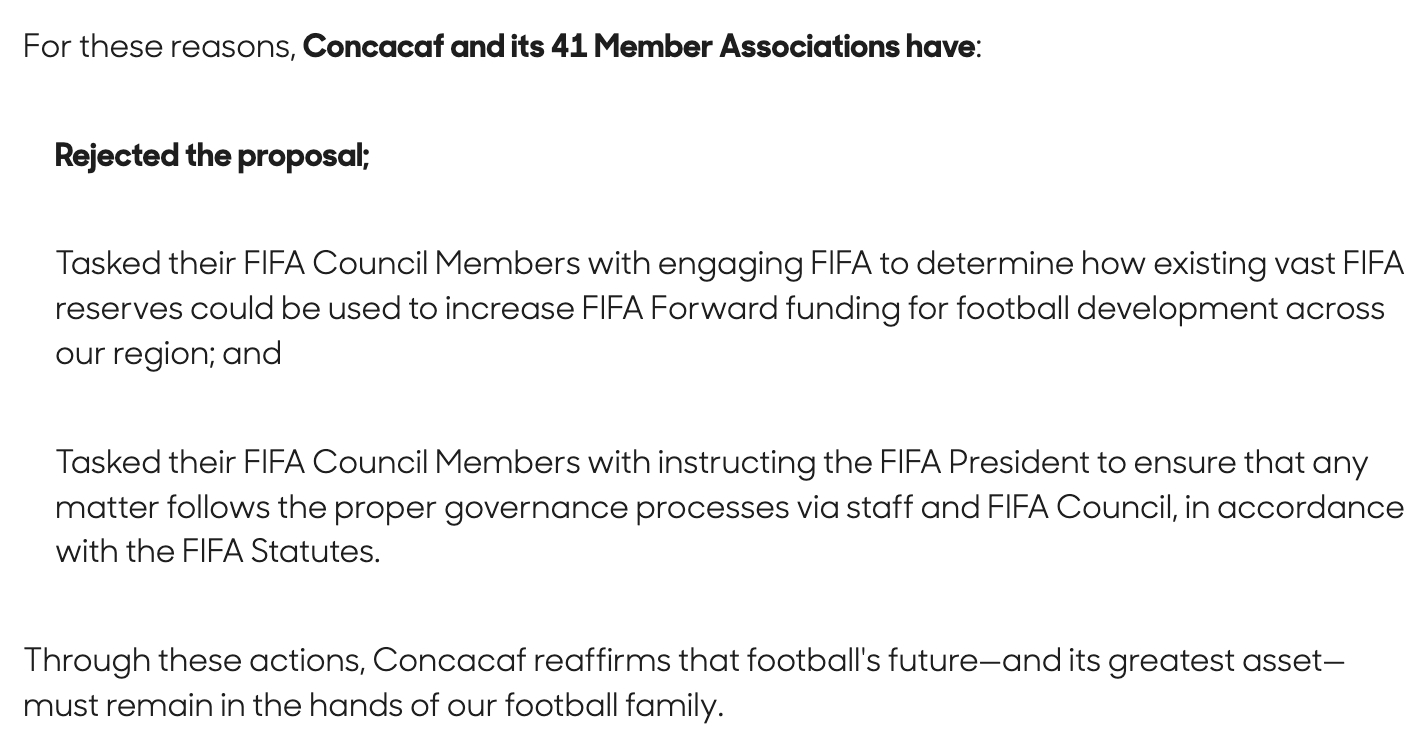Click the words "staff and FIFA Council"
The image size is (1426, 746).
(1009, 508)
